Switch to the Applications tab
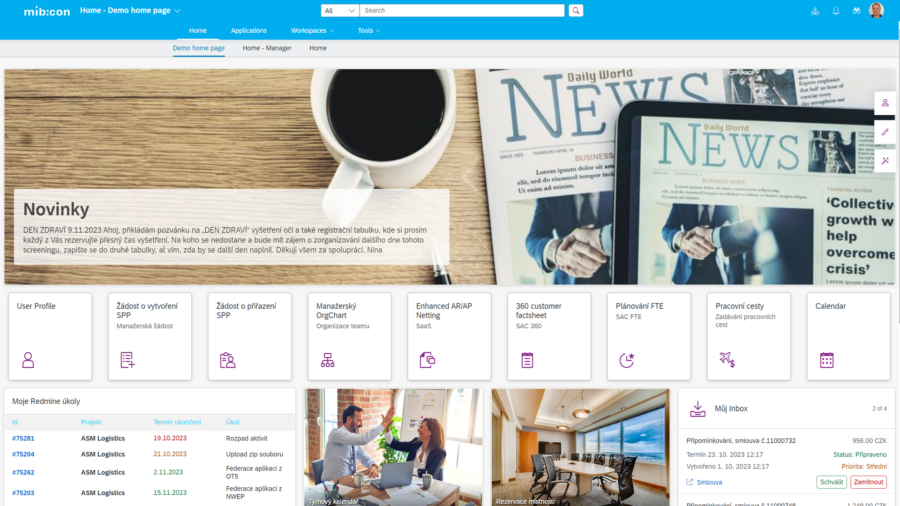 249,31
